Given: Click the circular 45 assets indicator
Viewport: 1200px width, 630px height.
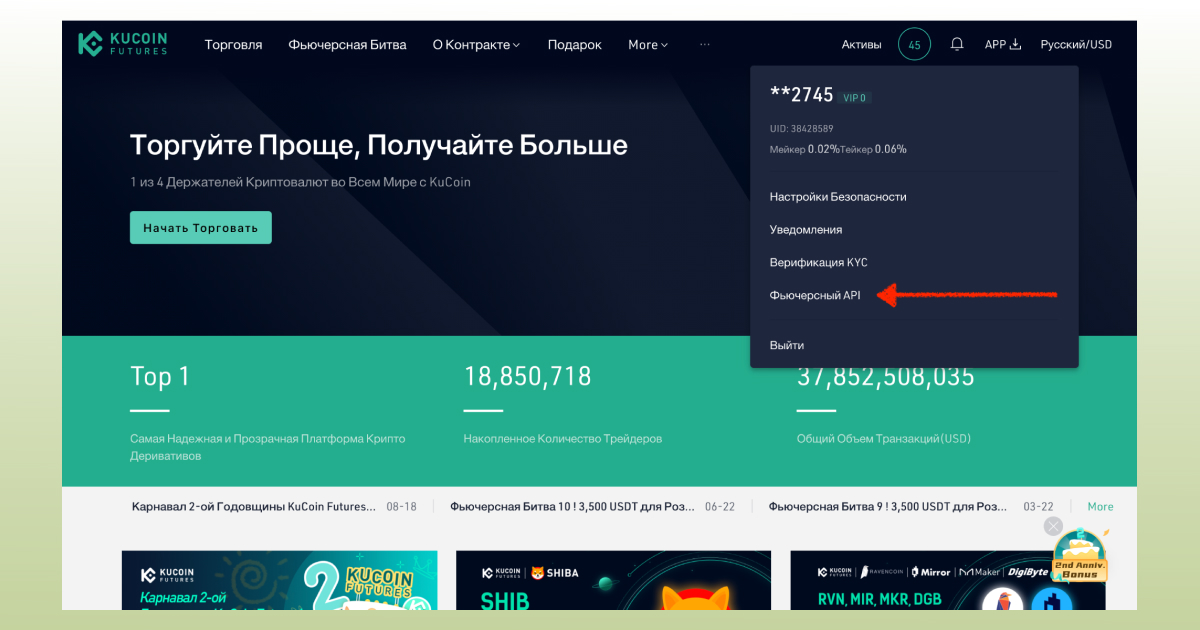Looking at the screenshot, I should 913,43.
